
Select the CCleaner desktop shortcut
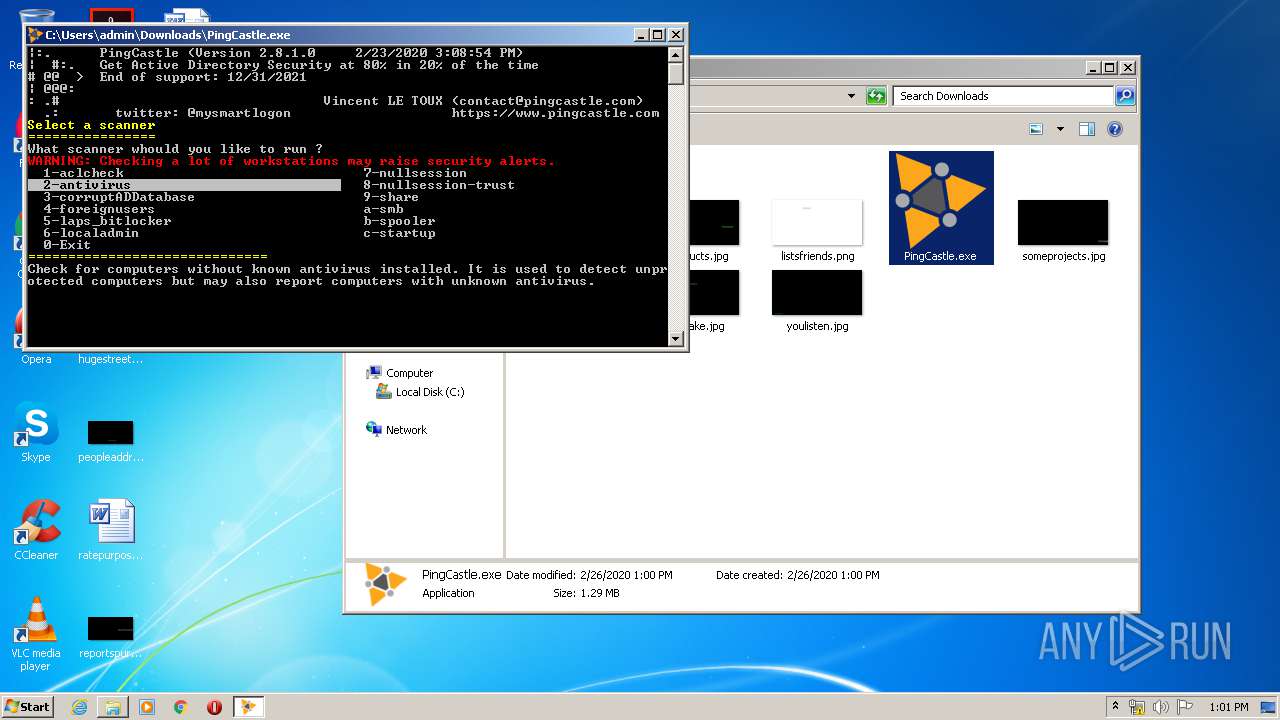click(36, 530)
